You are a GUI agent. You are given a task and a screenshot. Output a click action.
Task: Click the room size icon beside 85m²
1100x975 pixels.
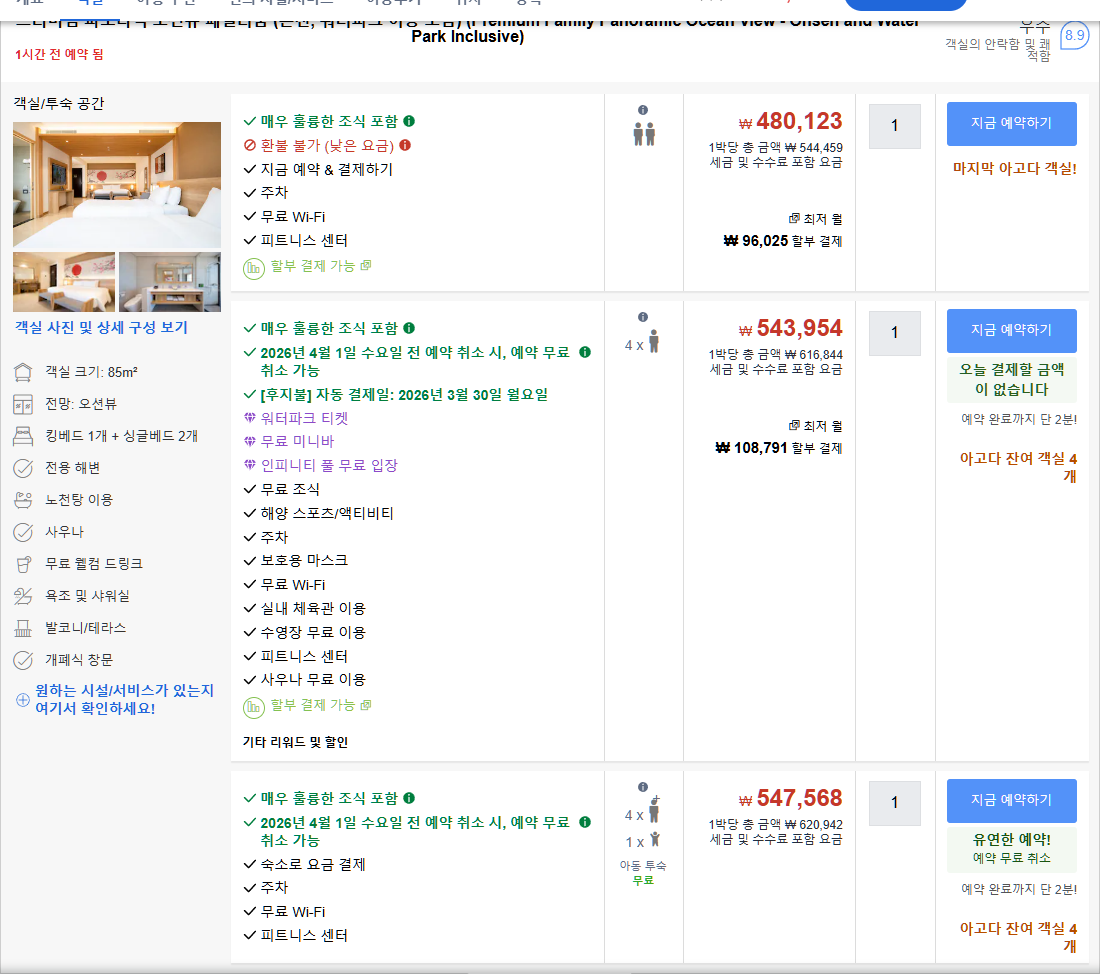tap(23, 372)
